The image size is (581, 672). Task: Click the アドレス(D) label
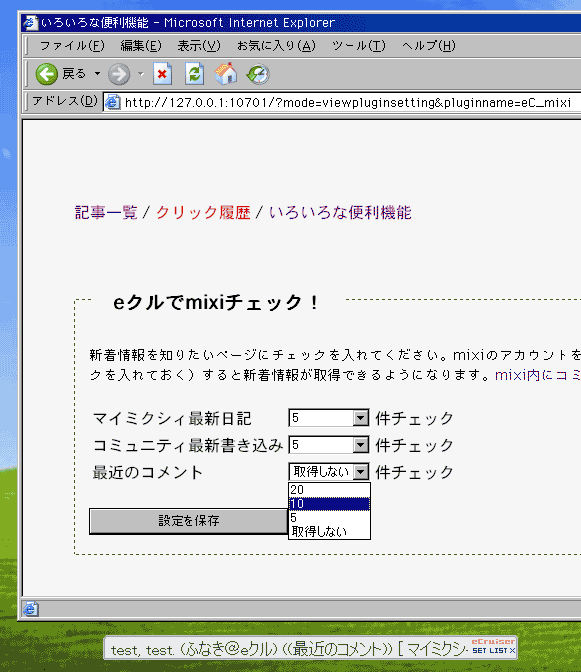pos(65,101)
